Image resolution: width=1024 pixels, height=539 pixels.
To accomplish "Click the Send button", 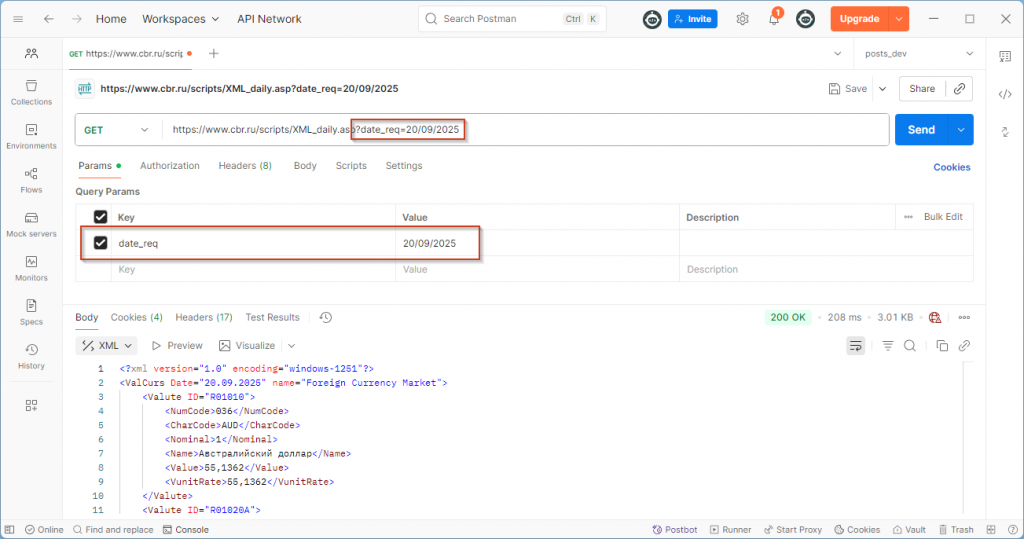I will pyautogui.click(x=921, y=130).
